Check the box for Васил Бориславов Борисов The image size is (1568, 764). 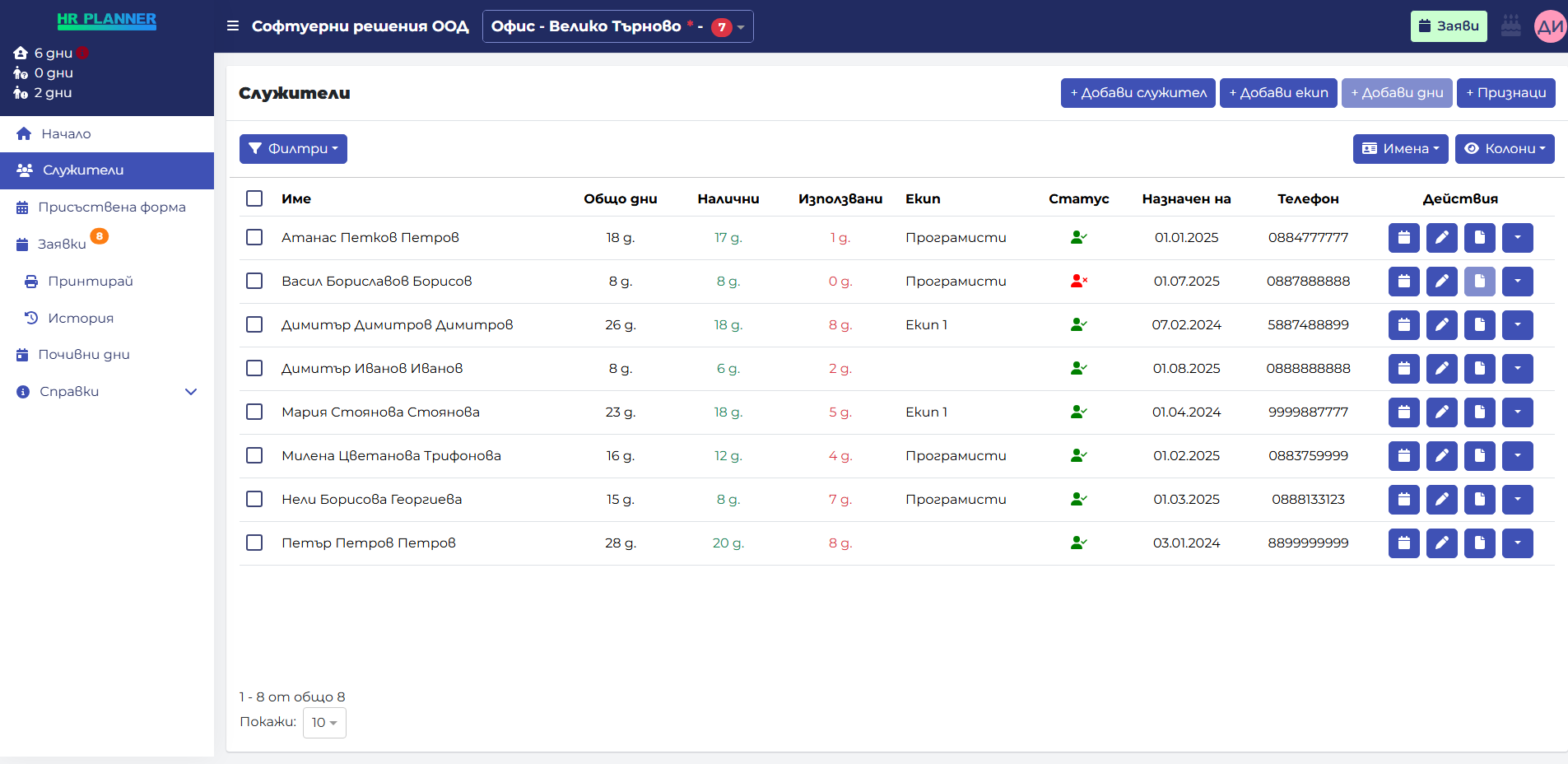[254, 282]
